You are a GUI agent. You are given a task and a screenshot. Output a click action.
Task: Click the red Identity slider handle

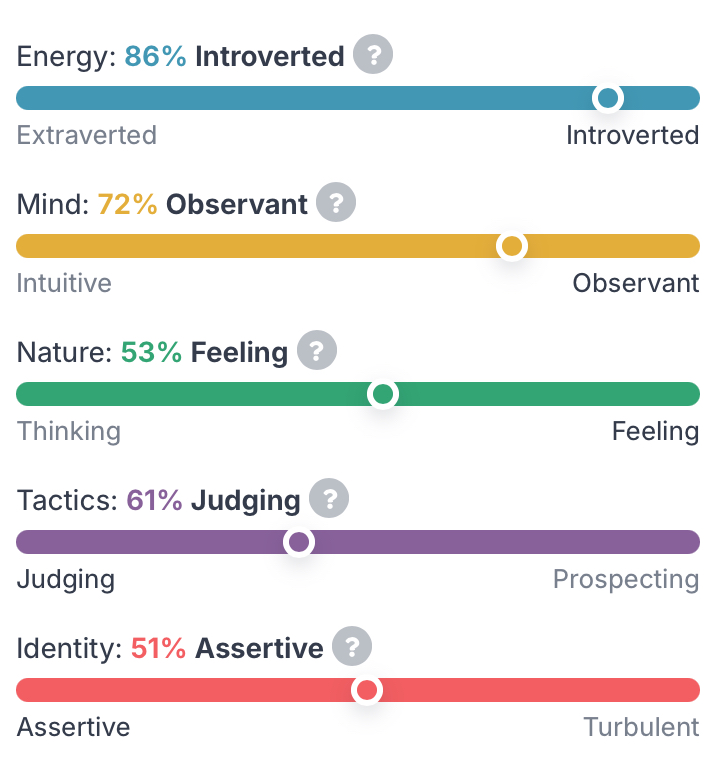367,690
